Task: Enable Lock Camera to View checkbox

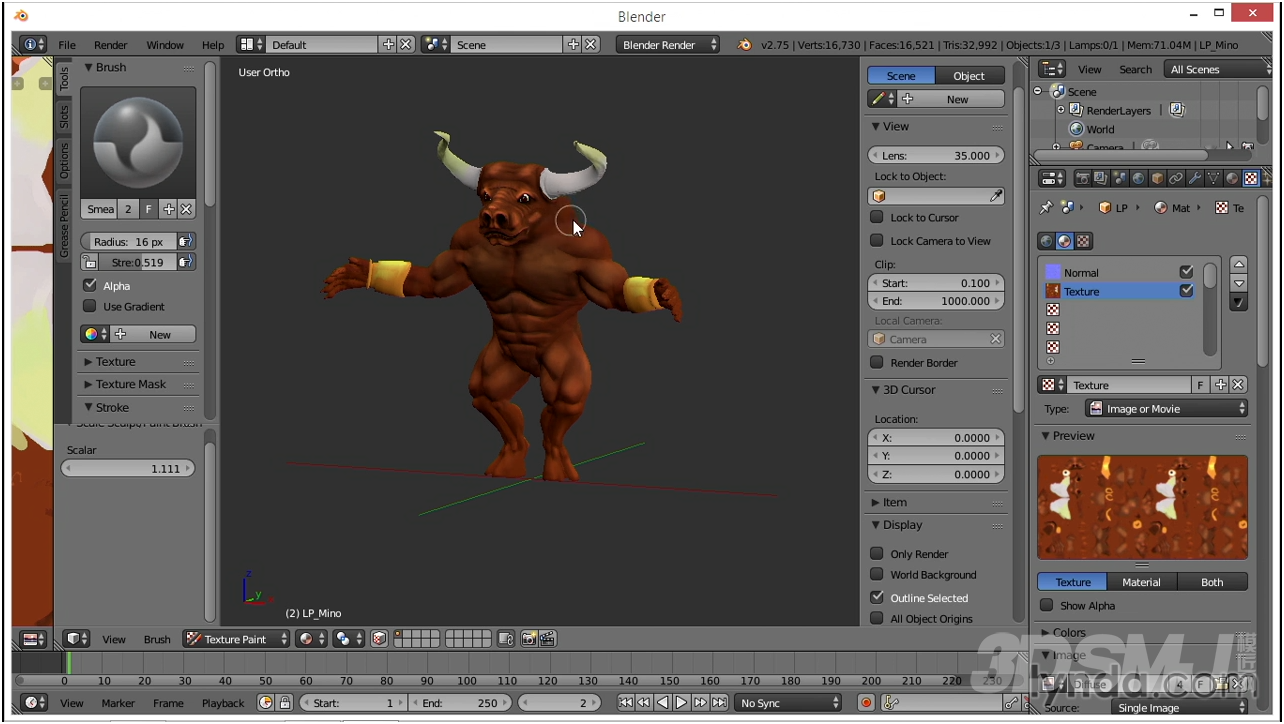Action: point(877,240)
